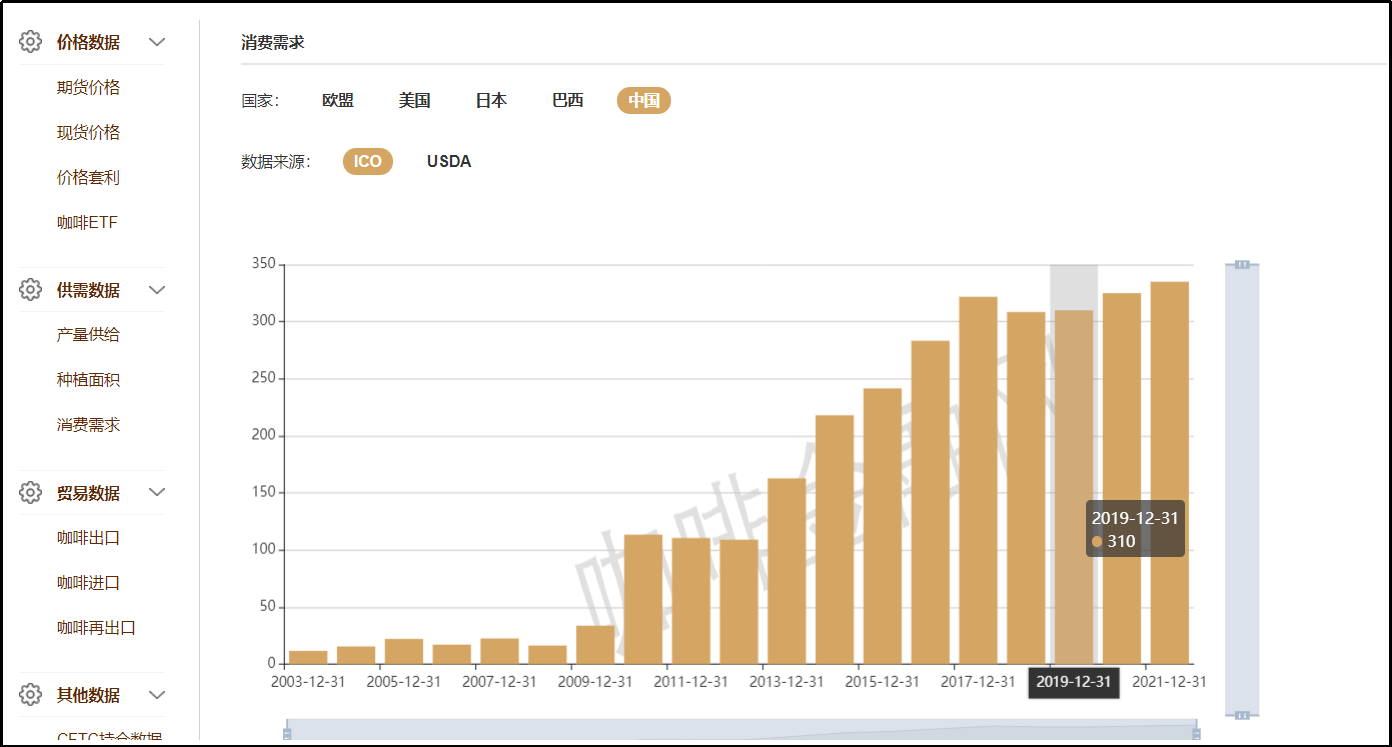Click the 2009-12-31 x-axis label
The width and height of the screenshot is (1392, 747).
click(x=595, y=681)
